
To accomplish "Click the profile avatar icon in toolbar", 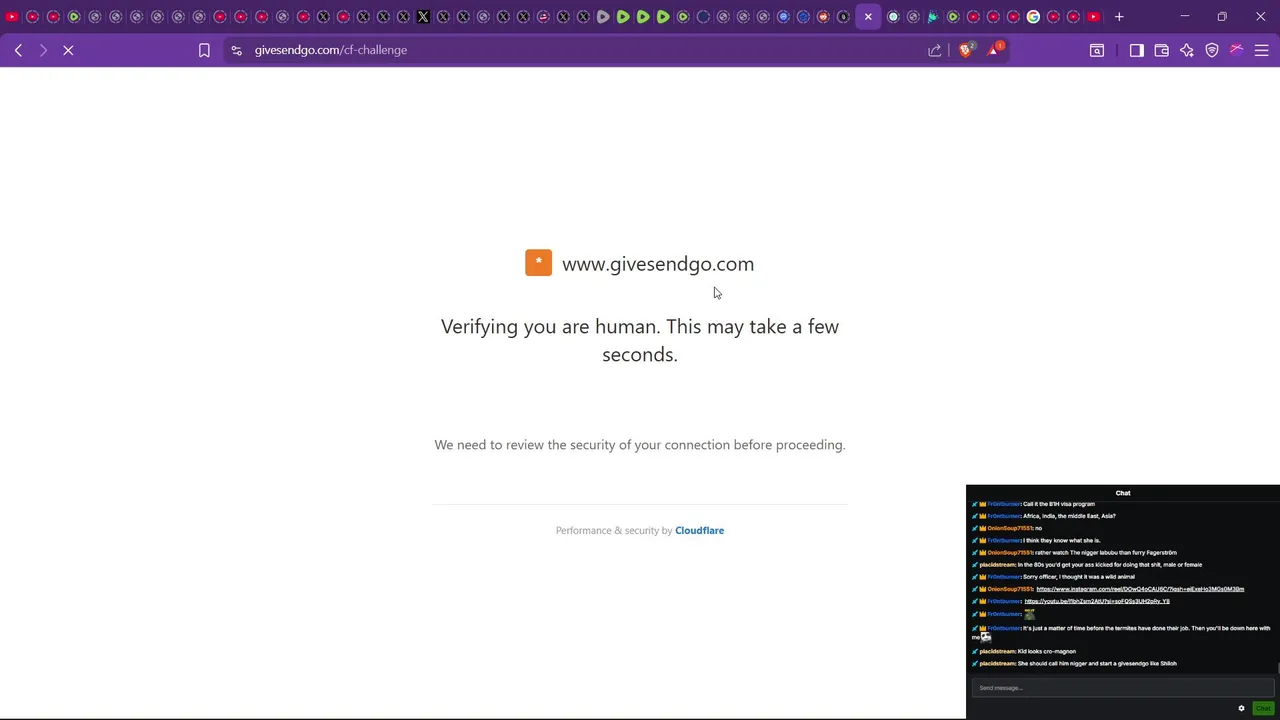I will (x=1237, y=50).
